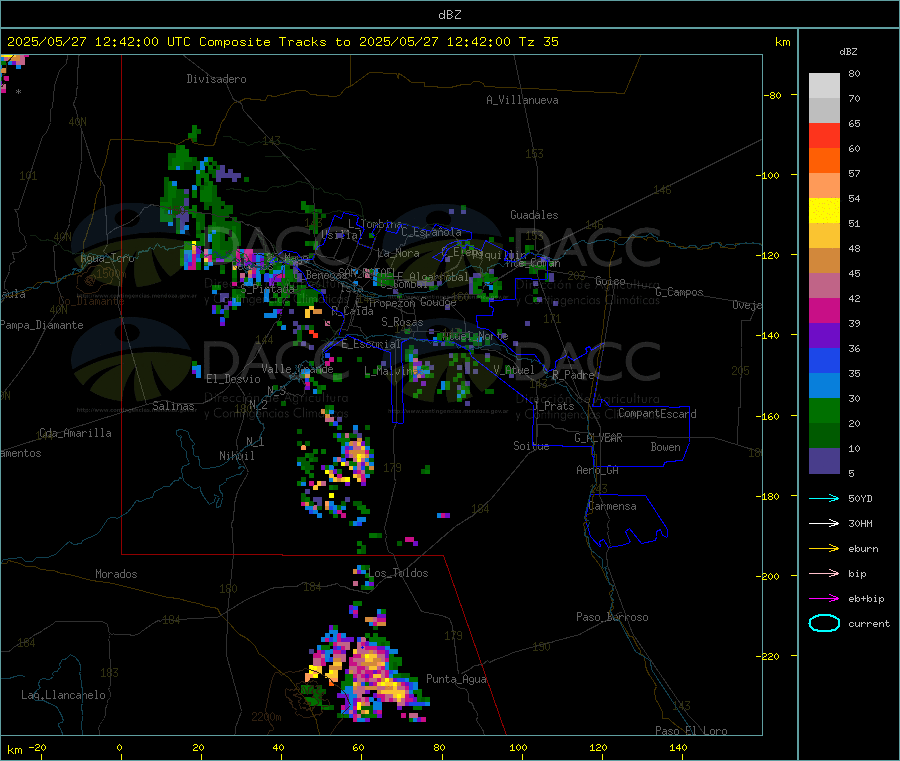Image resolution: width=900 pixels, height=761 pixels.
Task: Click the Aero_GA place label
Action: pos(598,470)
